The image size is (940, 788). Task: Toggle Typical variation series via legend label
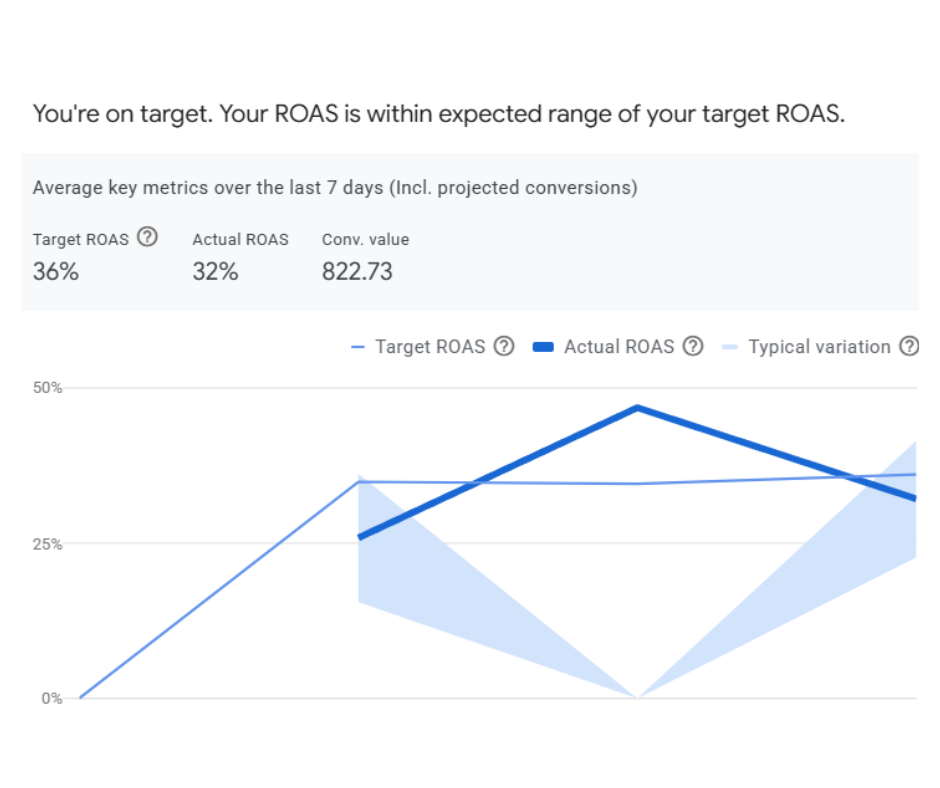(819, 347)
